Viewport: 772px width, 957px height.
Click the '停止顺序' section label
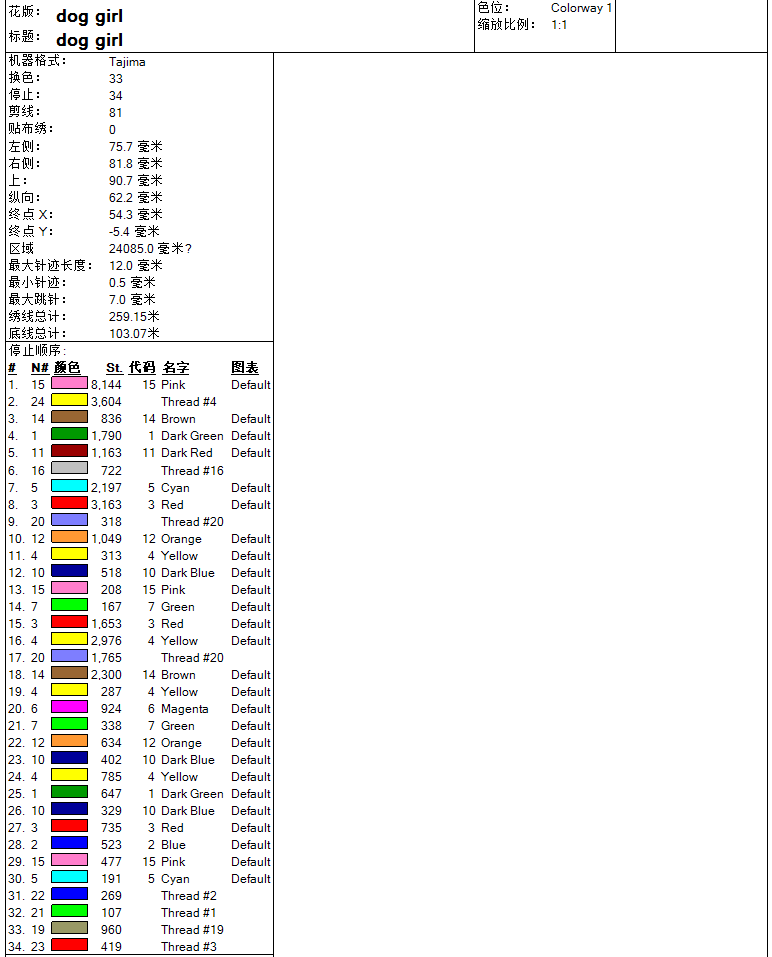pyautogui.click(x=36, y=350)
